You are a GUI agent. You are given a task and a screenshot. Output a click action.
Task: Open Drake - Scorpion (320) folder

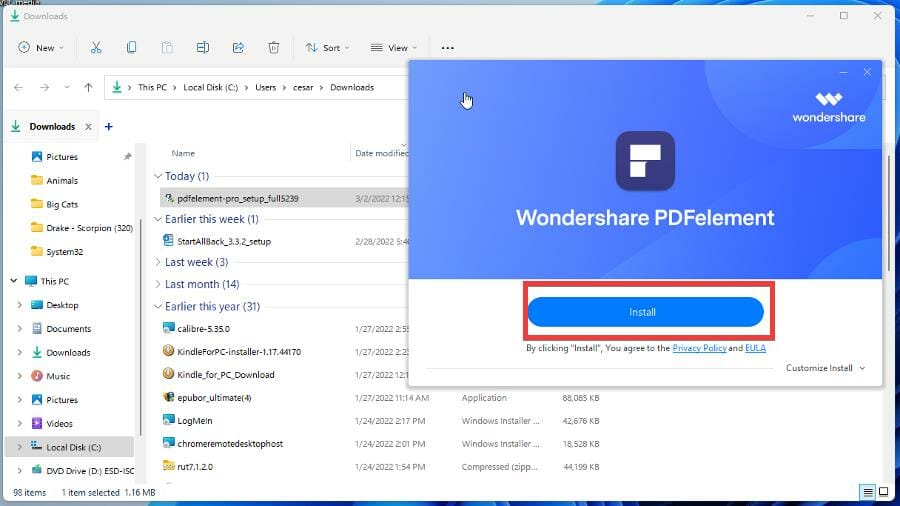click(x=82, y=228)
